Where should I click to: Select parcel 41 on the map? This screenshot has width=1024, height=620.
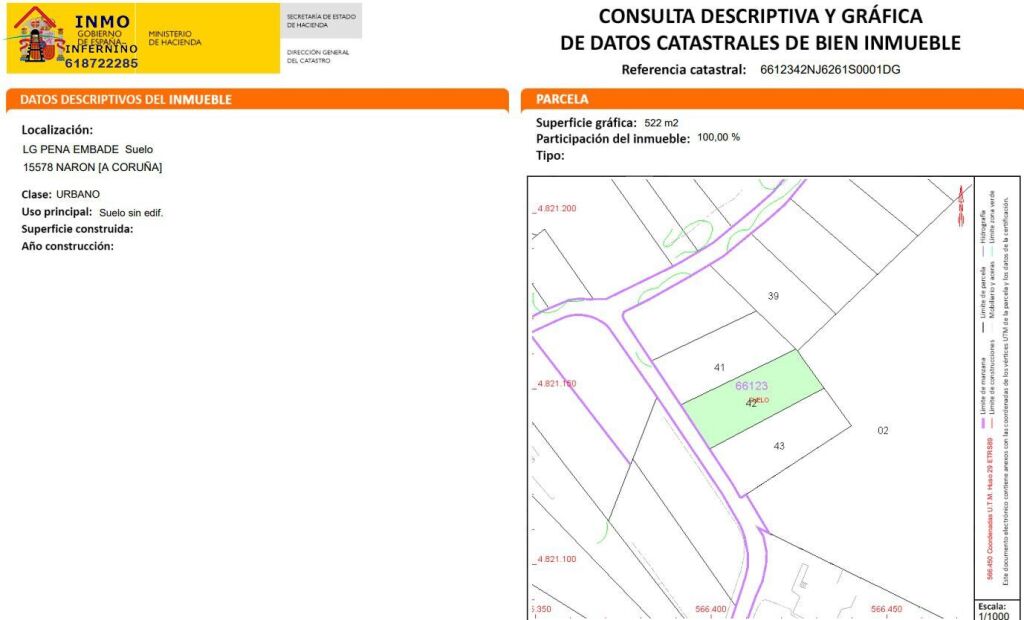tap(719, 367)
